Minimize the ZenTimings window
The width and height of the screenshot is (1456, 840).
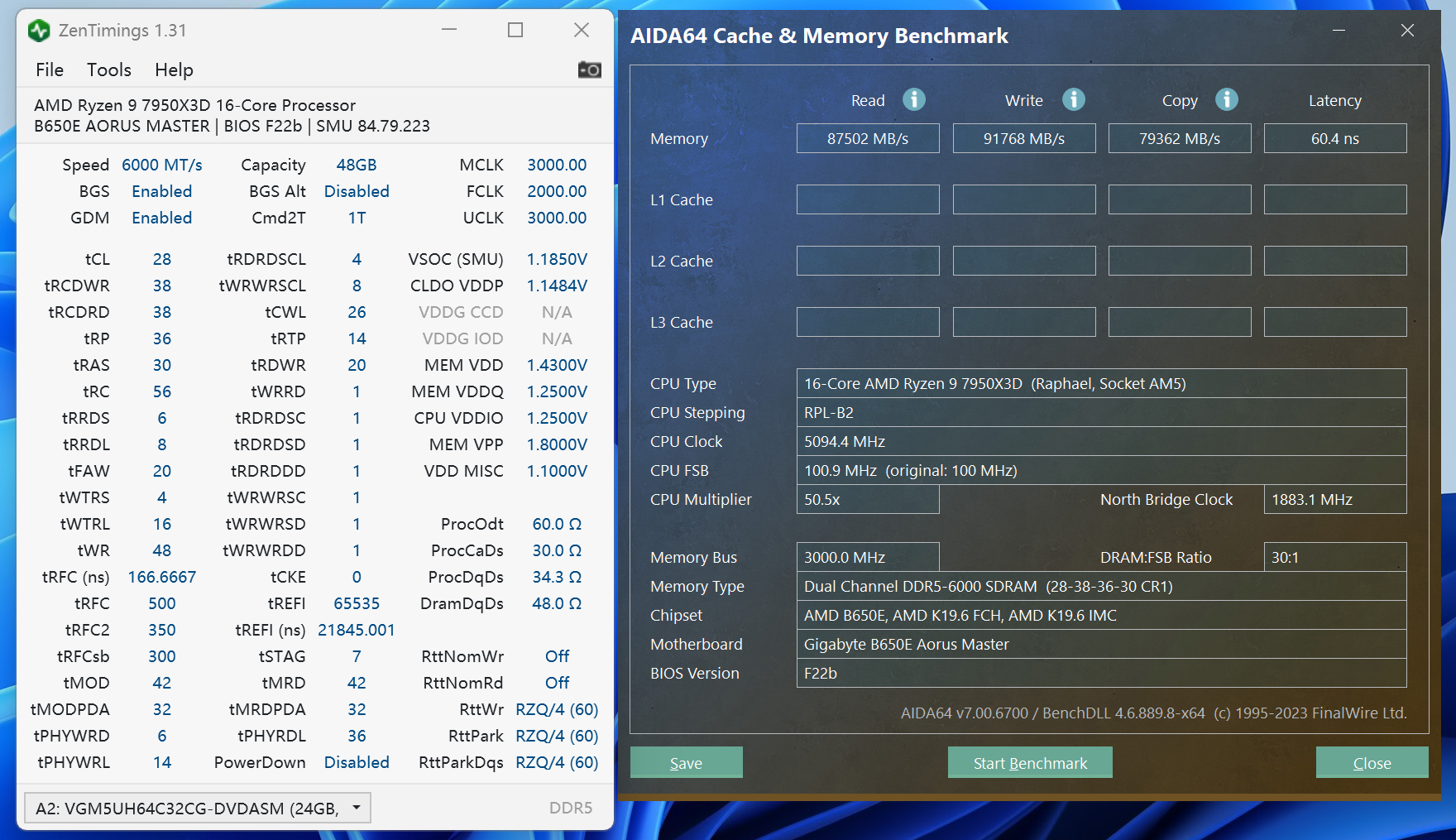point(449,30)
